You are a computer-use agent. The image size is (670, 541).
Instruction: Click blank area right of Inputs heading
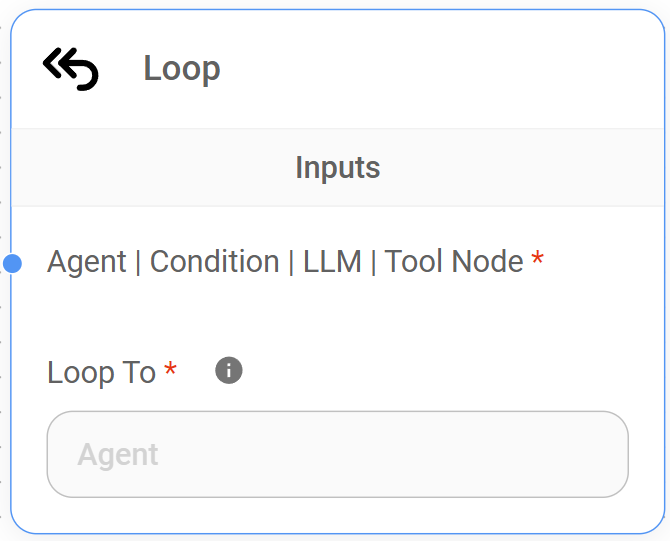click(520, 167)
